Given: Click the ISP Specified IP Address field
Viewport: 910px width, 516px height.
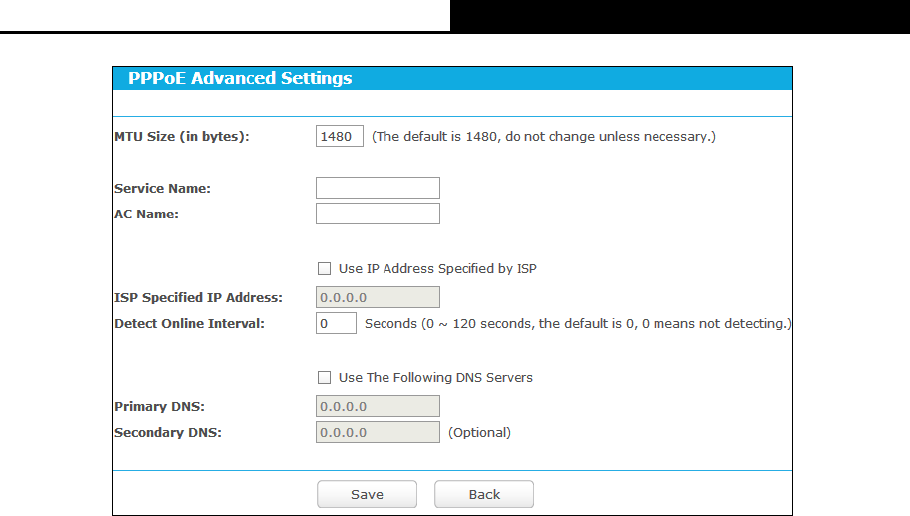Looking at the screenshot, I should (377, 297).
